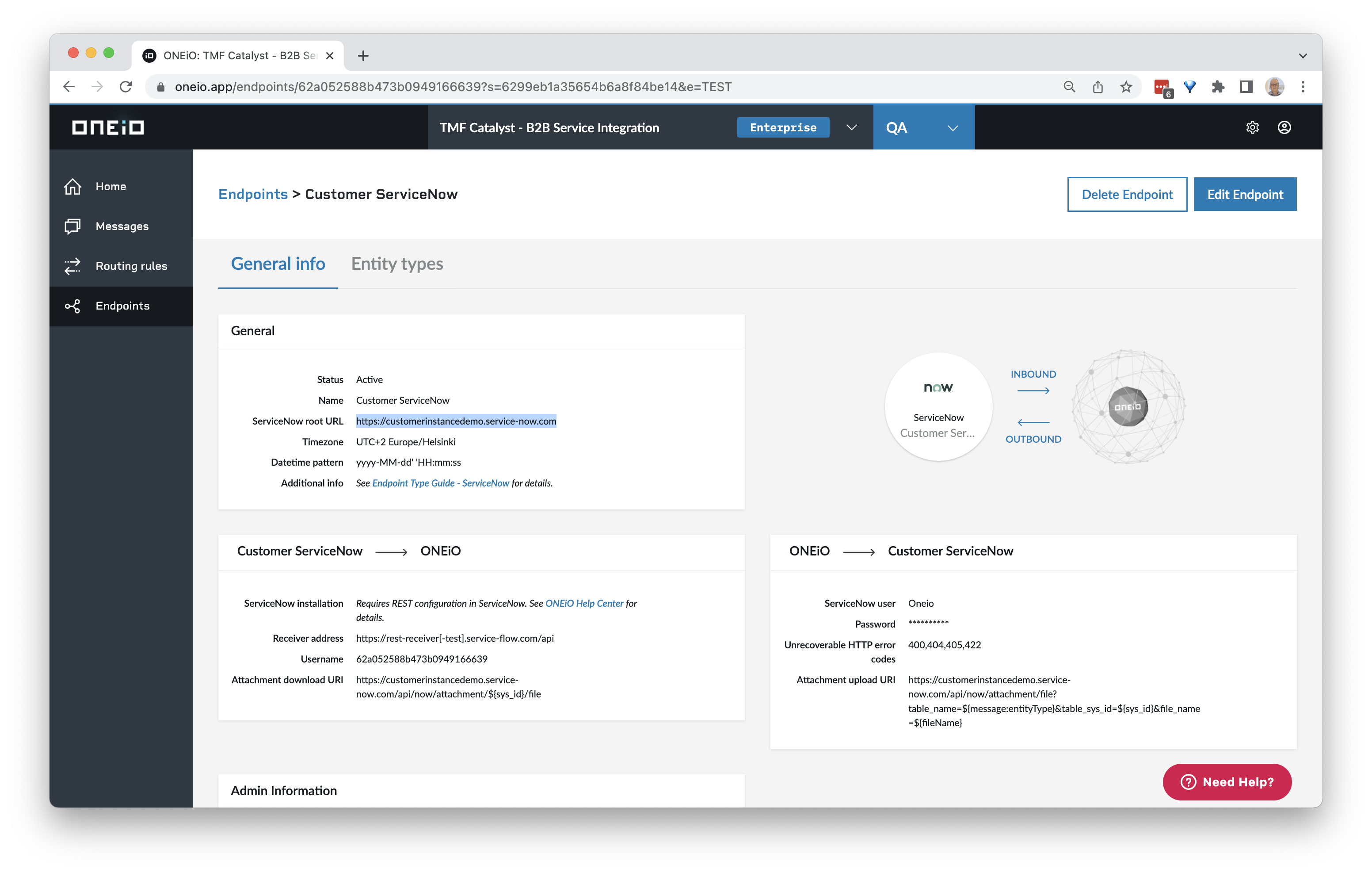
Task: Open the Chrome profile avatar
Action: [x=1275, y=87]
